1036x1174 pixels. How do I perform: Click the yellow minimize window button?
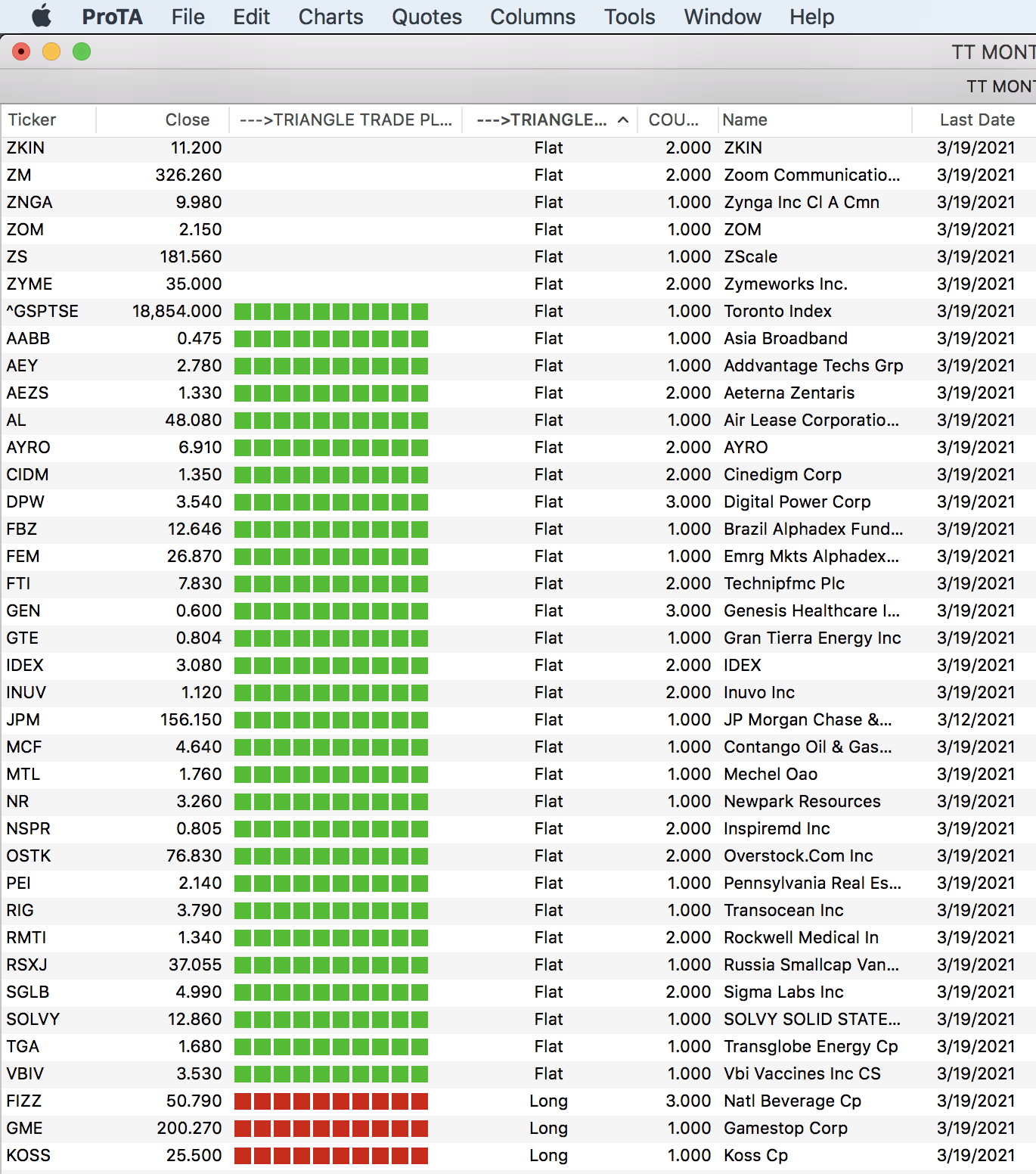coord(51,51)
